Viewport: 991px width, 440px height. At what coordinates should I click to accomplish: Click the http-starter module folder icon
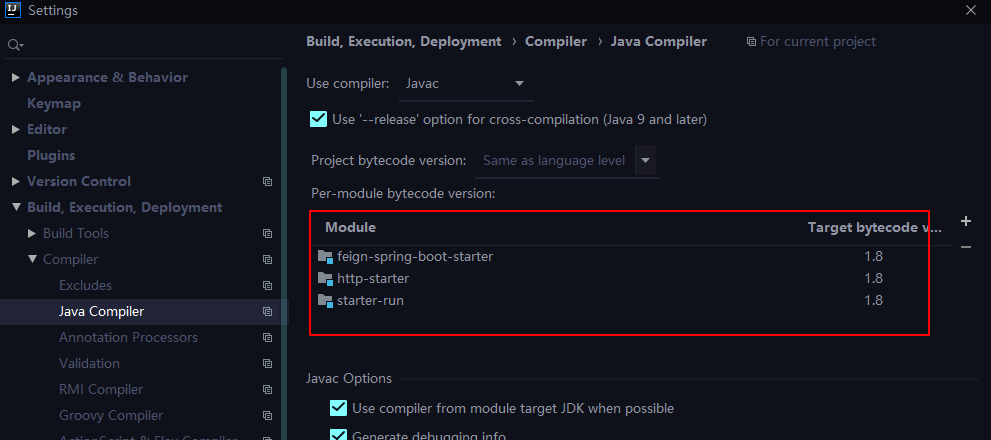point(324,279)
